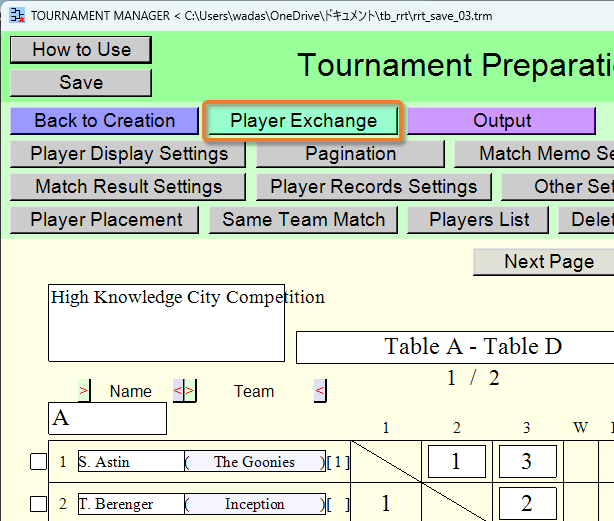Viewport: 614px width, 521px height.
Task: Click the purple Output button
Action: [x=502, y=121]
